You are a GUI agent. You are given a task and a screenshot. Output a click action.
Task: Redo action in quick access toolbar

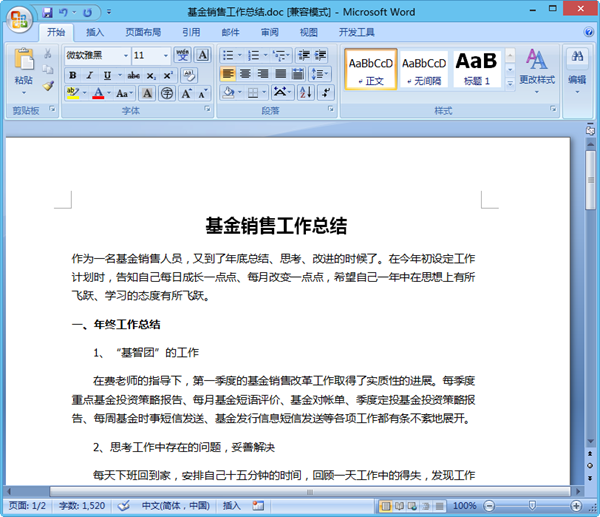click(88, 13)
